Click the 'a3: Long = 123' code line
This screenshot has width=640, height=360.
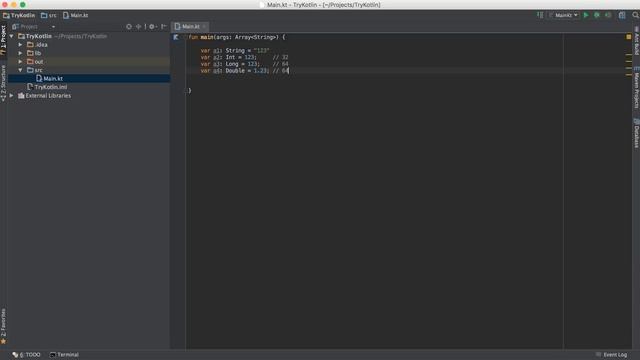(244, 64)
